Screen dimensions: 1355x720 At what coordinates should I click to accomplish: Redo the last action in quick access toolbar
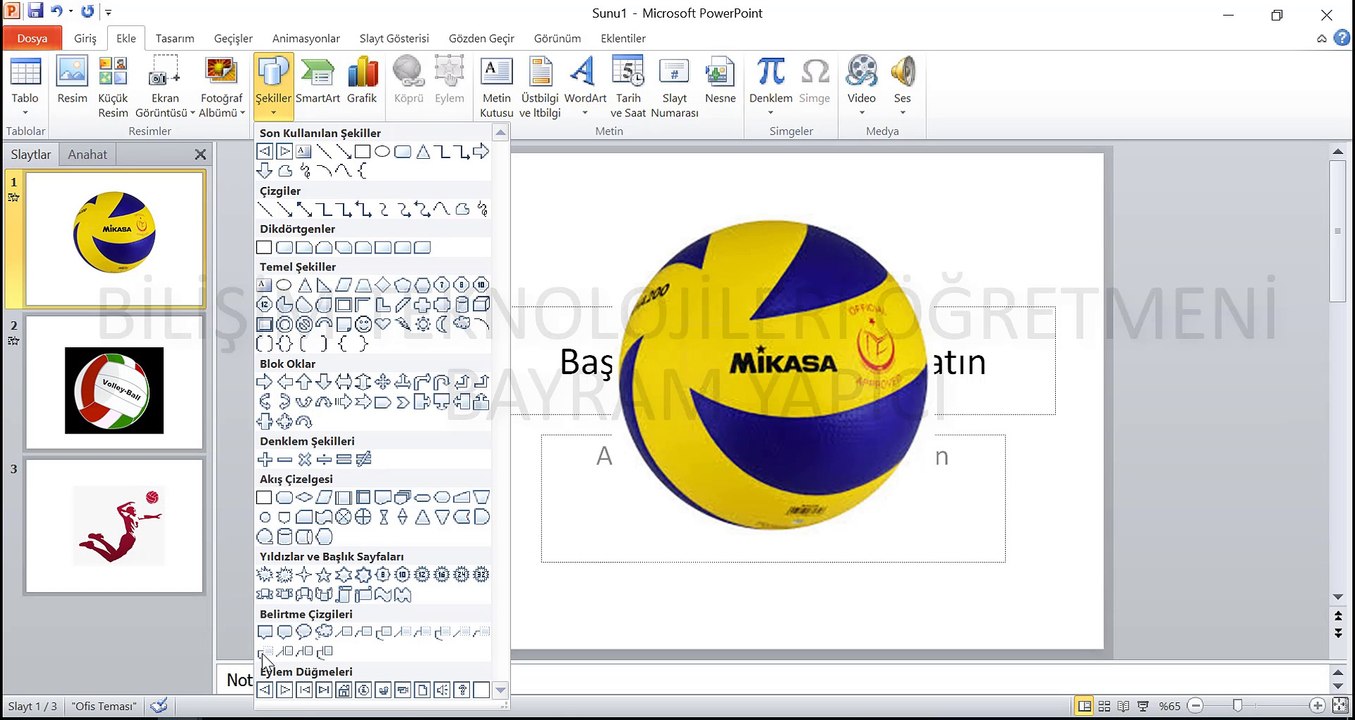point(87,13)
